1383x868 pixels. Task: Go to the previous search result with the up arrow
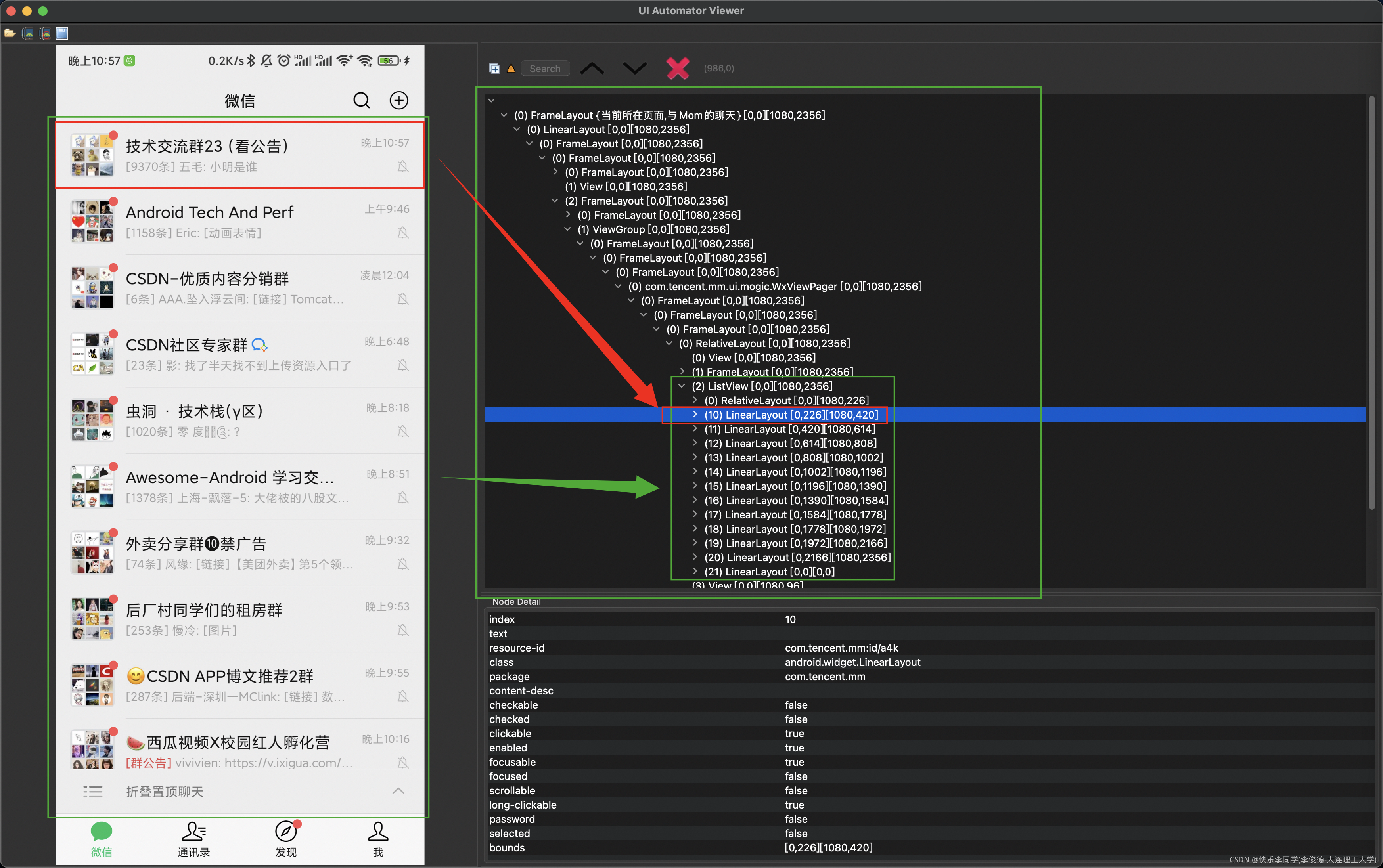(x=592, y=68)
